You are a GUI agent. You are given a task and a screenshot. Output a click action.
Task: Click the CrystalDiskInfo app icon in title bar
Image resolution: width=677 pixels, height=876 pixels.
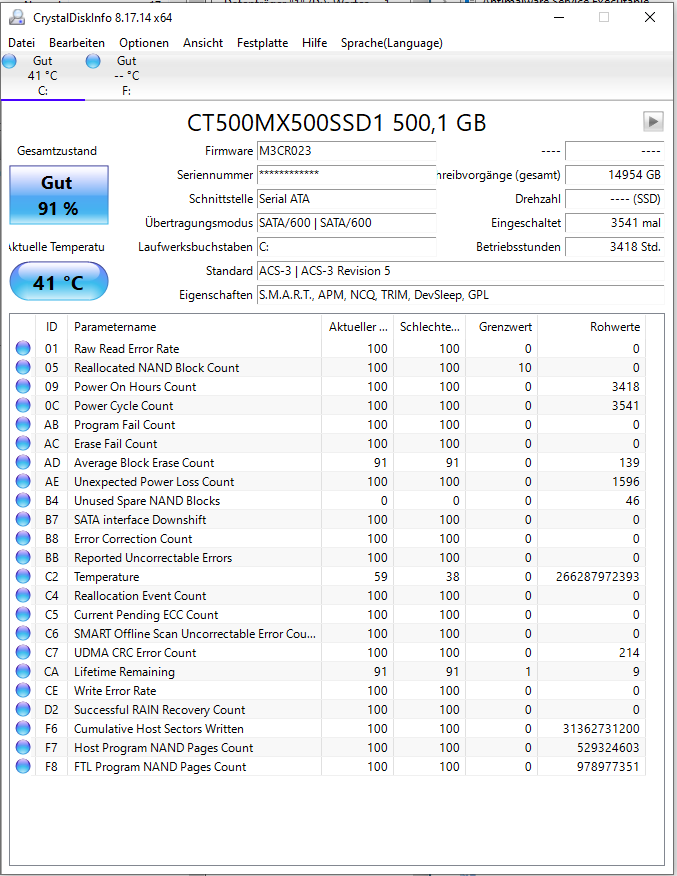[x=17, y=17]
